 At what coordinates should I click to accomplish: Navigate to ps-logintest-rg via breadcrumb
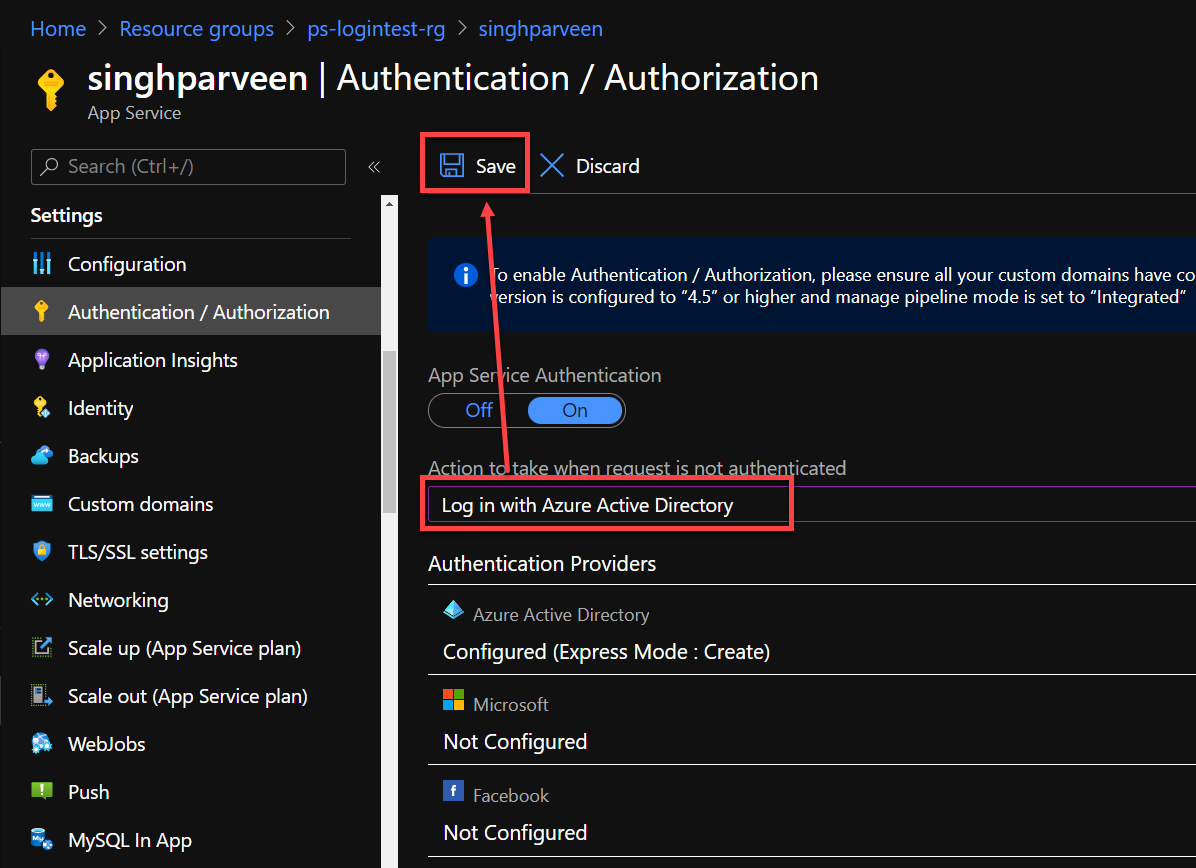[376, 28]
